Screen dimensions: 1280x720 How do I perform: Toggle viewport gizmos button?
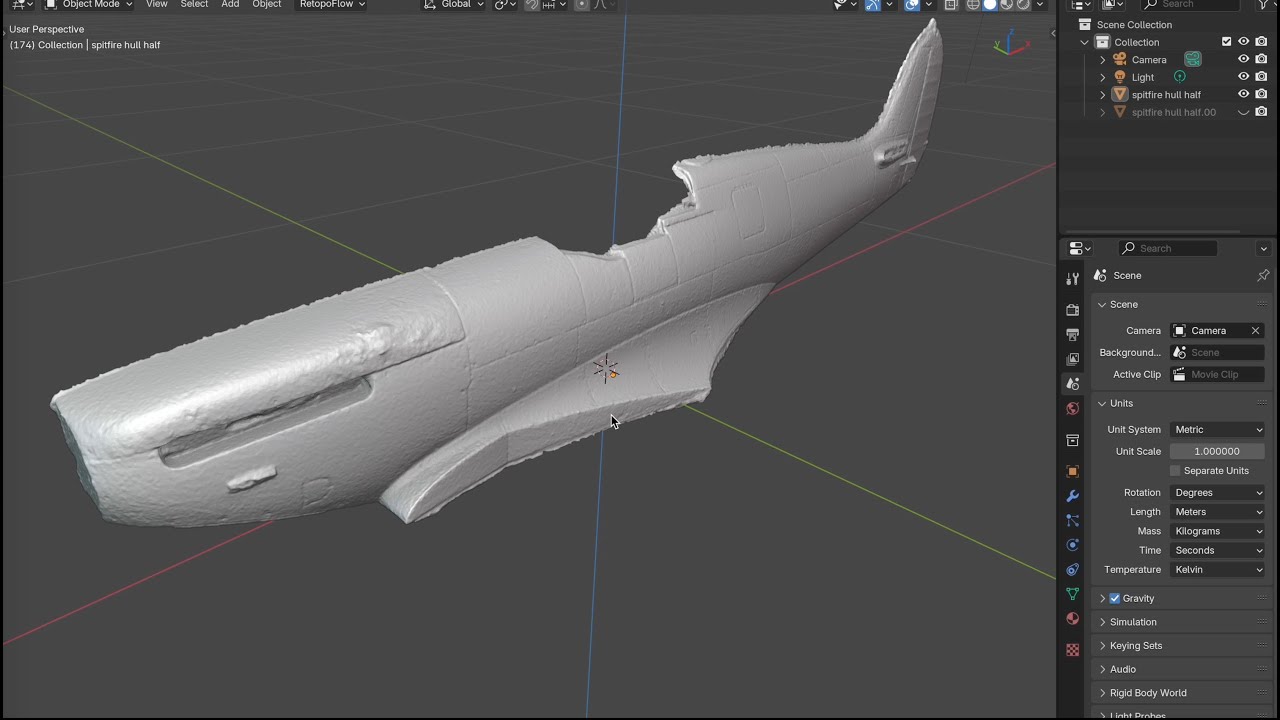click(872, 5)
